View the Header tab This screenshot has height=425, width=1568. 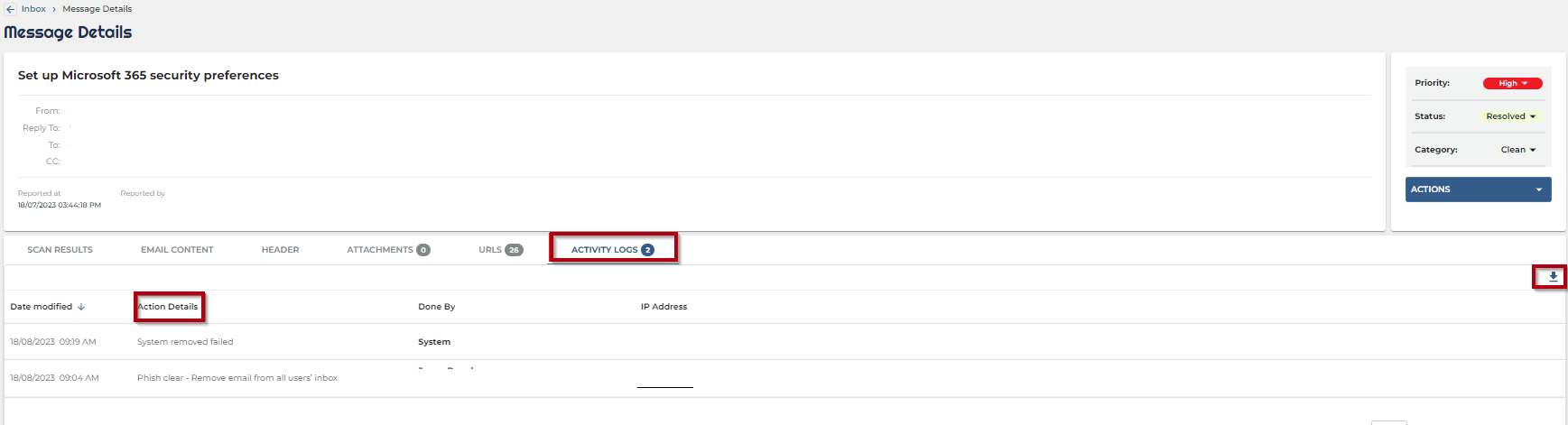[280, 250]
